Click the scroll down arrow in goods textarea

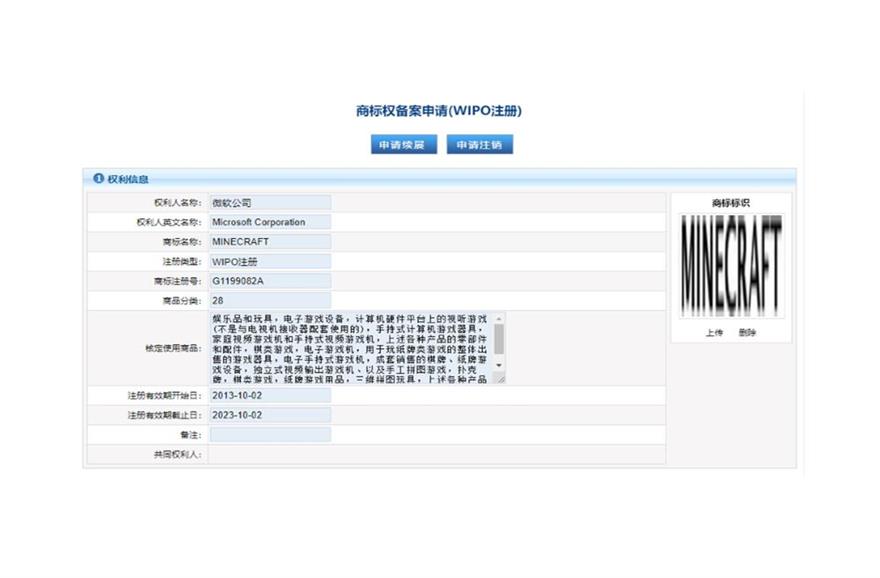click(x=499, y=366)
